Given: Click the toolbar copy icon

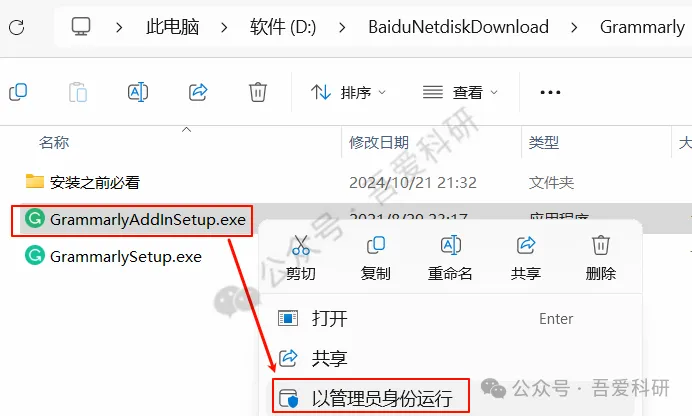Looking at the screenshot, I should 18,92.
